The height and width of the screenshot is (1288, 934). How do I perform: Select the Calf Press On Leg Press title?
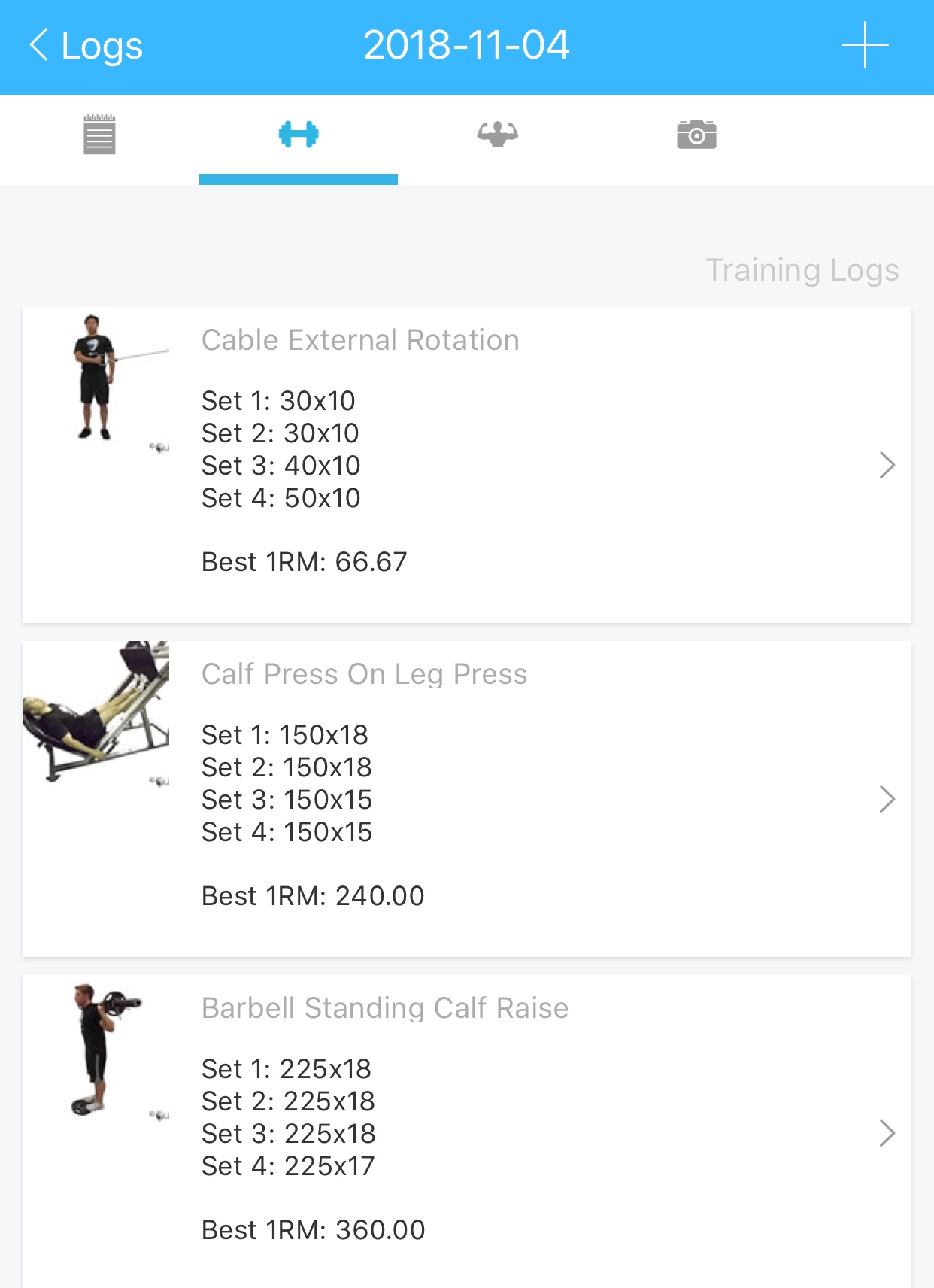tap(364, 674)
